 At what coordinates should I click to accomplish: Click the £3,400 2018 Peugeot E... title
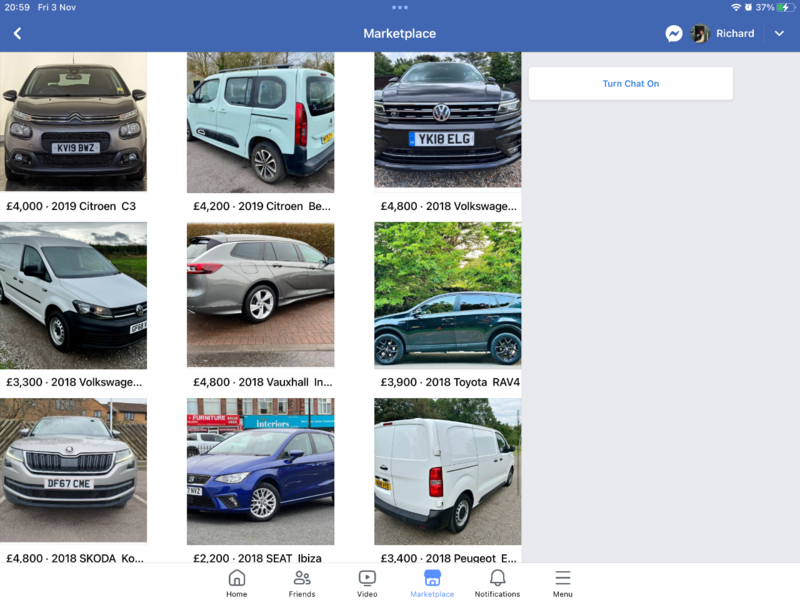click(448, 558)
